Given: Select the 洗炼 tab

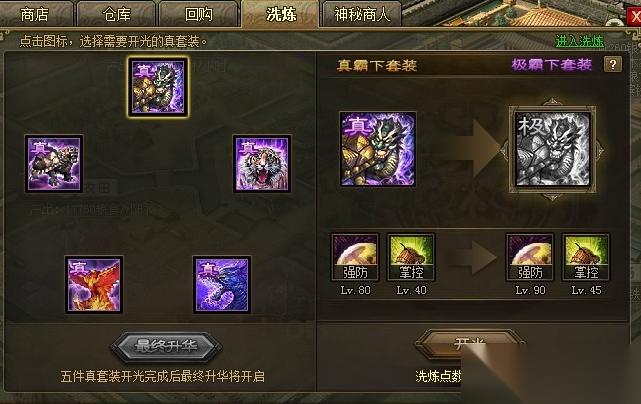Looking at the screenshot, I should 280,14.
